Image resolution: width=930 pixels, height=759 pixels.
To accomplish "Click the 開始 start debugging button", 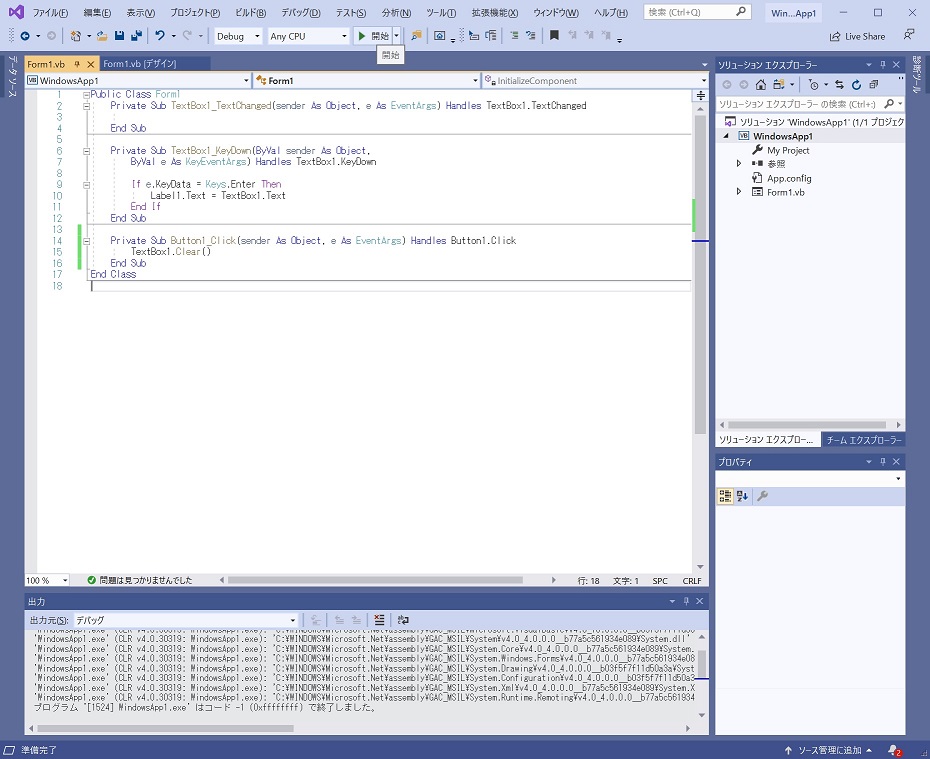I will click(x=373, y=36).
